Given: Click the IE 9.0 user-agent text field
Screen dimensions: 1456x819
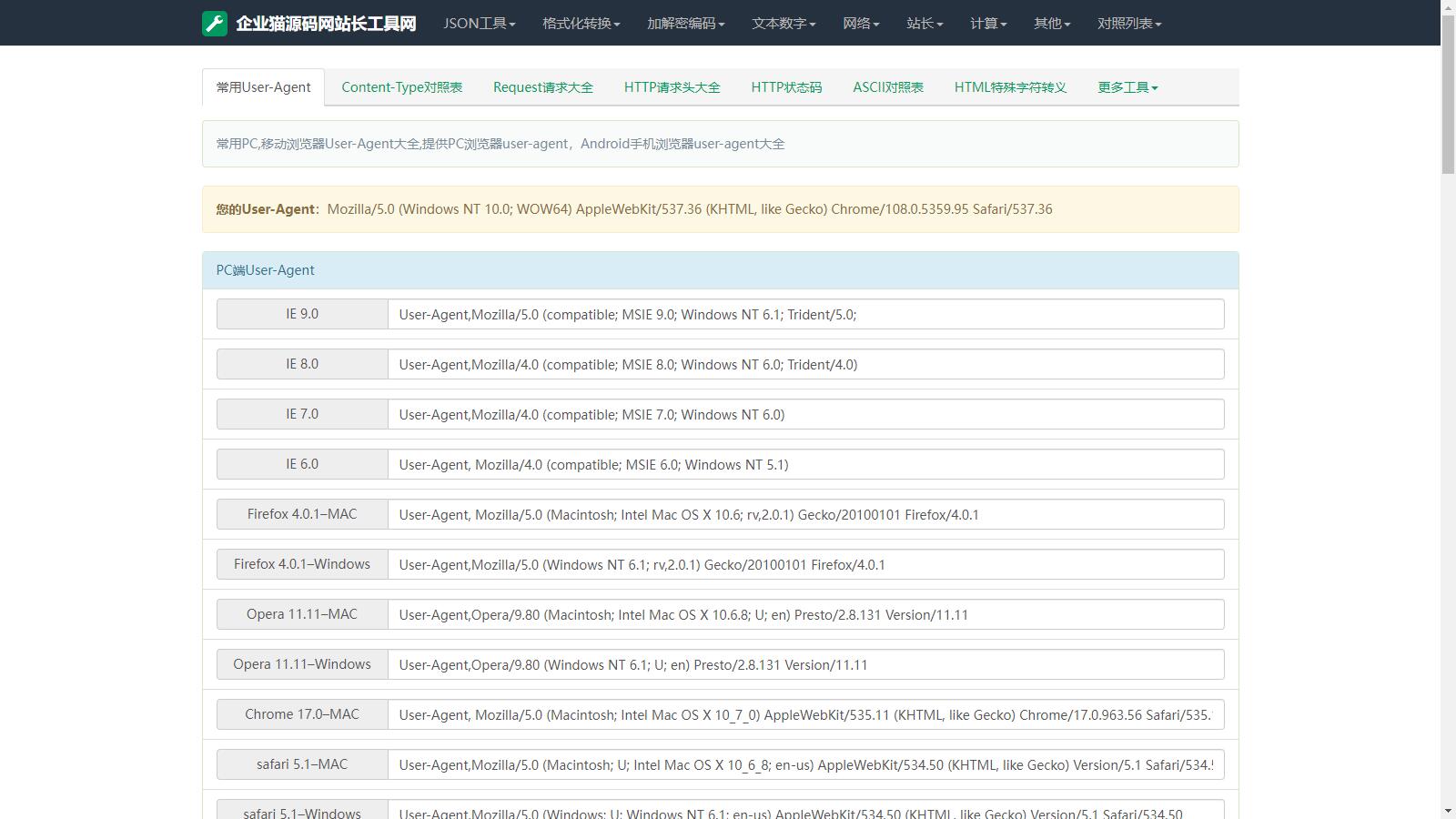Looking at the screenshot, I should coord(805,314).
